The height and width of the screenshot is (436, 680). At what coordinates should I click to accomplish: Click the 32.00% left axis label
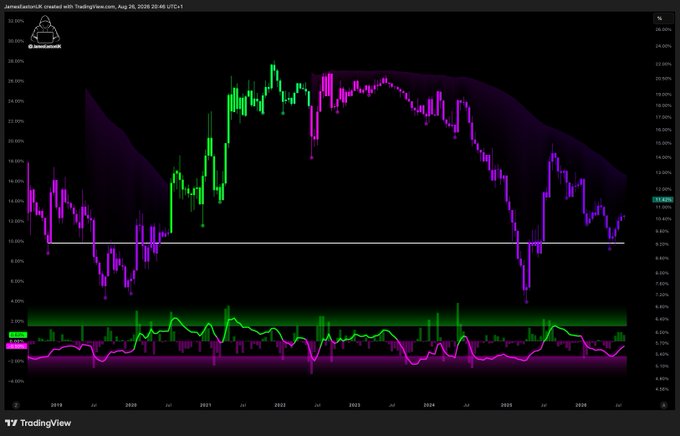(16, 21)
